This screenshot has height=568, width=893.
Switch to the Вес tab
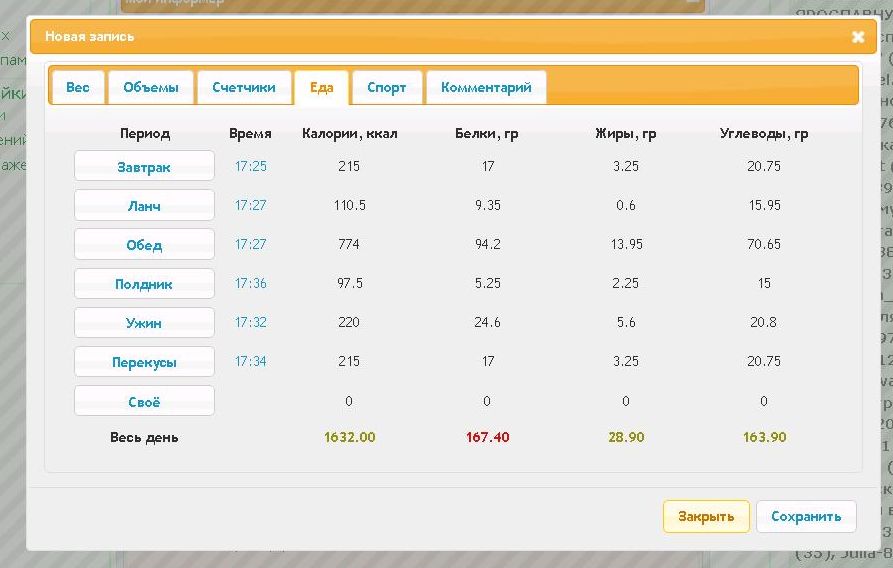pos(77,87)
